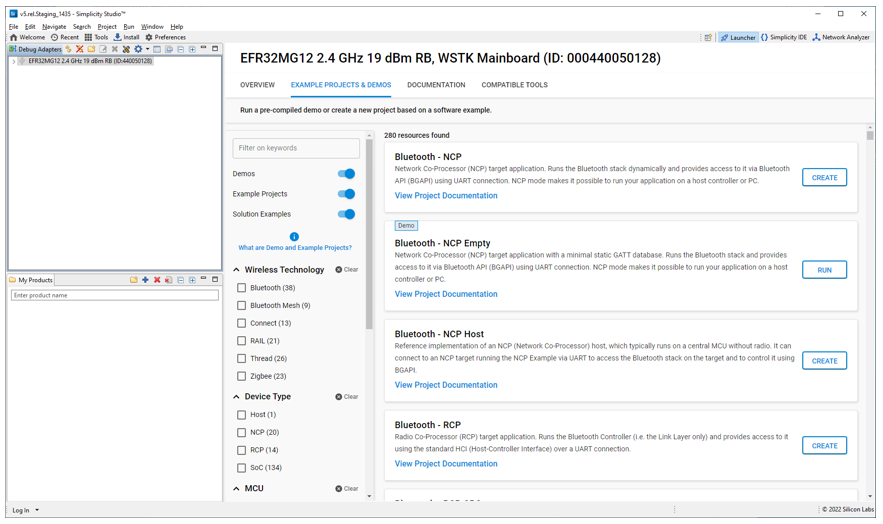Expand all in My Products view
This screenshot has height=524, width=883.
(x=192, y=280)
